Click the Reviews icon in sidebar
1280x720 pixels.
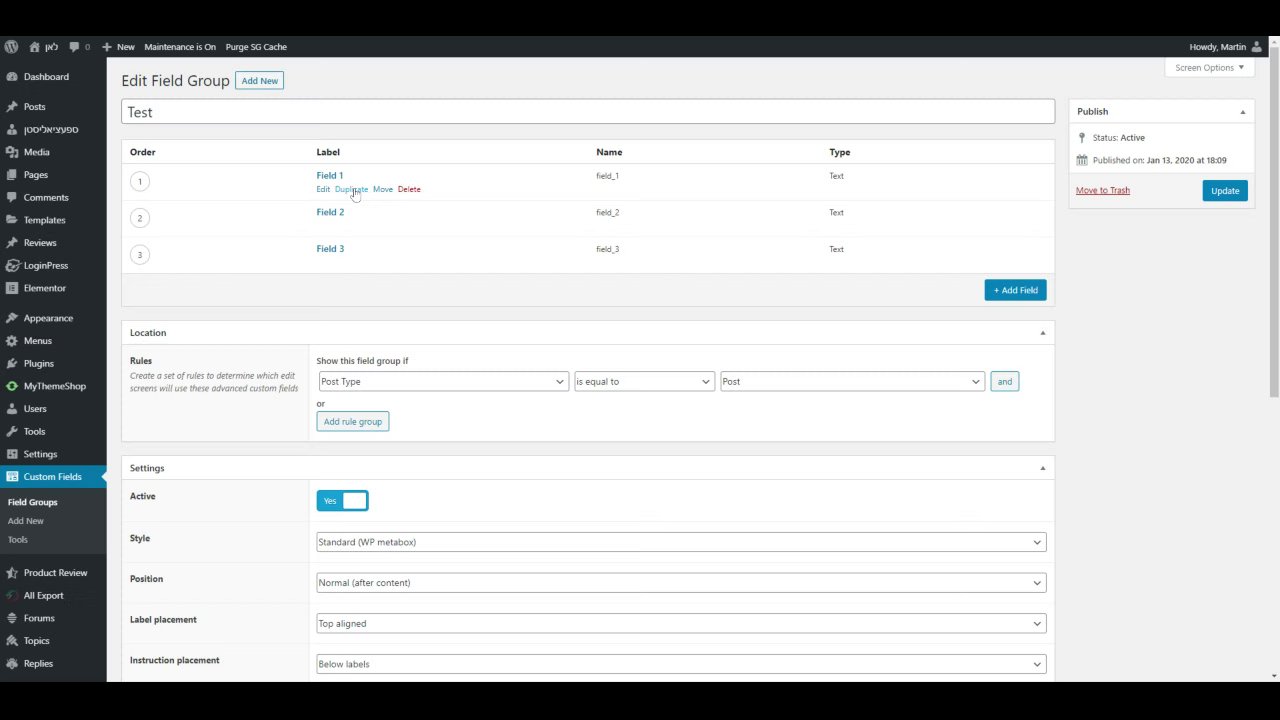(x=12, y=243)
